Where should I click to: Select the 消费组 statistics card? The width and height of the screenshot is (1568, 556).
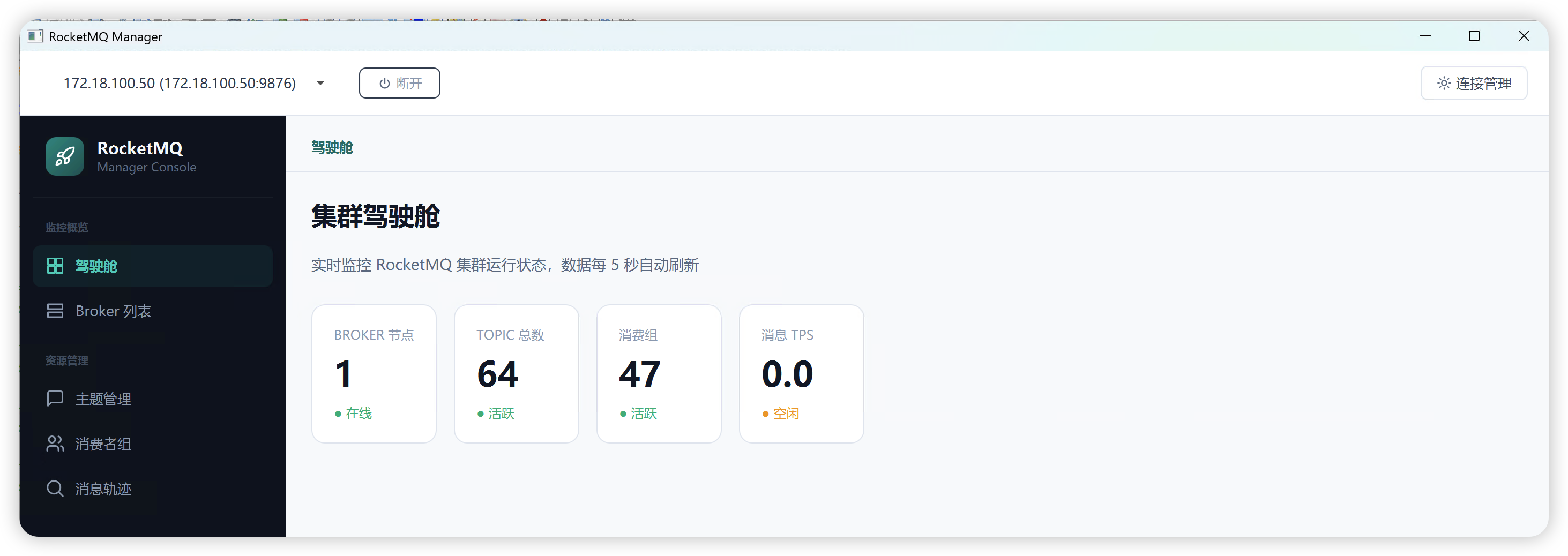[x=659, y=373]
